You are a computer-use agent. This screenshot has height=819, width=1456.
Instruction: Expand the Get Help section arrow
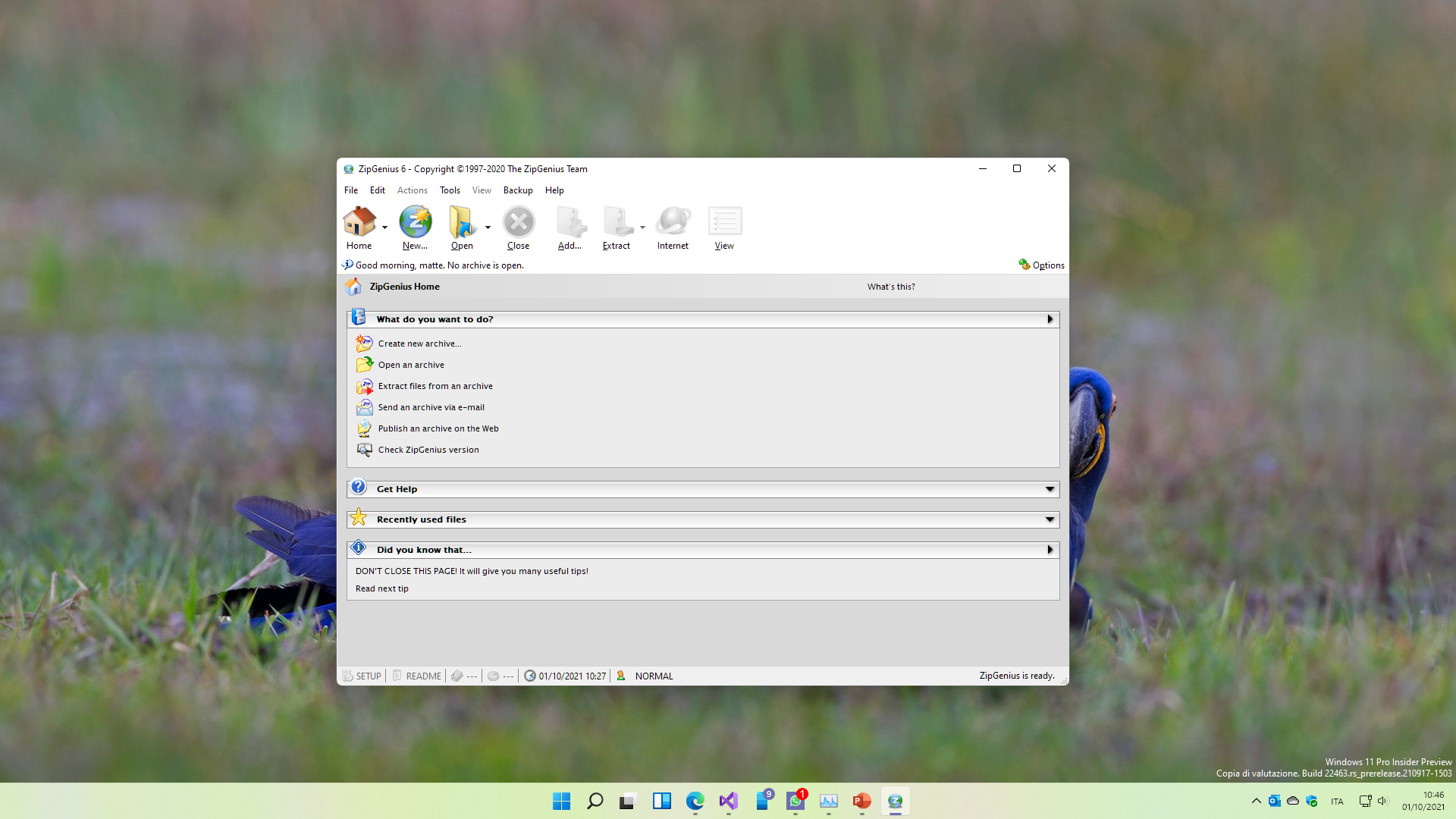coord(1050,489)
